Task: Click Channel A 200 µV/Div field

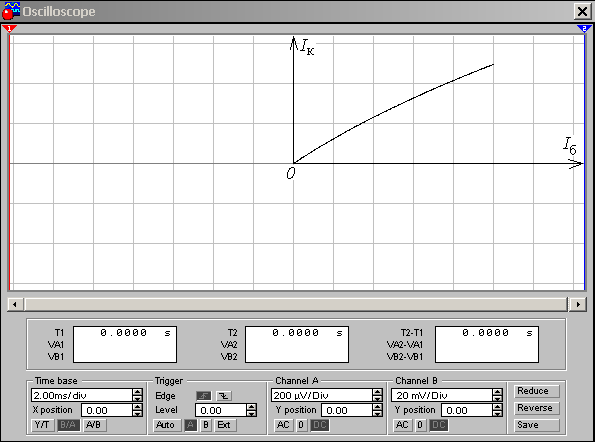Action: (321, 395)
